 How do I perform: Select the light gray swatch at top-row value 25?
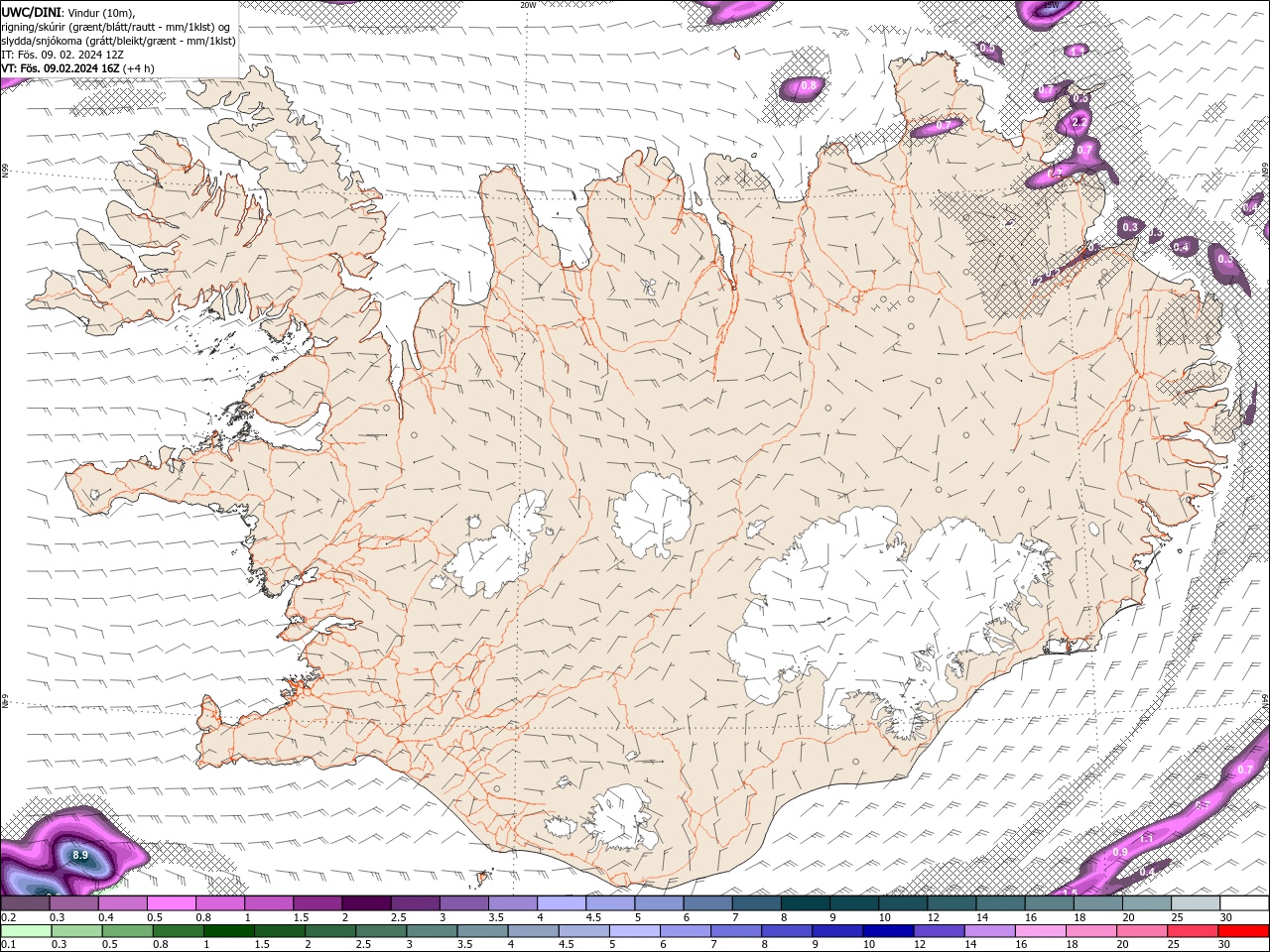tap(1195, 903)
